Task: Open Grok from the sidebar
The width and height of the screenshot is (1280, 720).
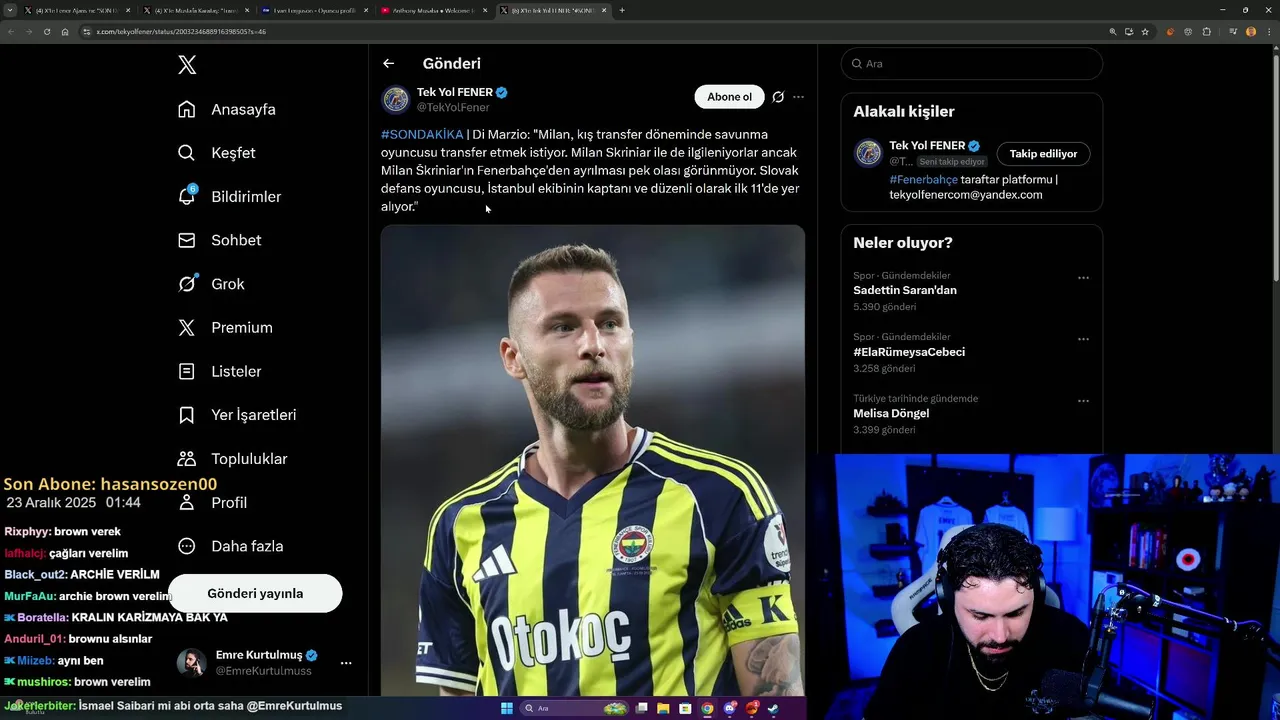Action: pyautogui.click(x=211, y=284)
